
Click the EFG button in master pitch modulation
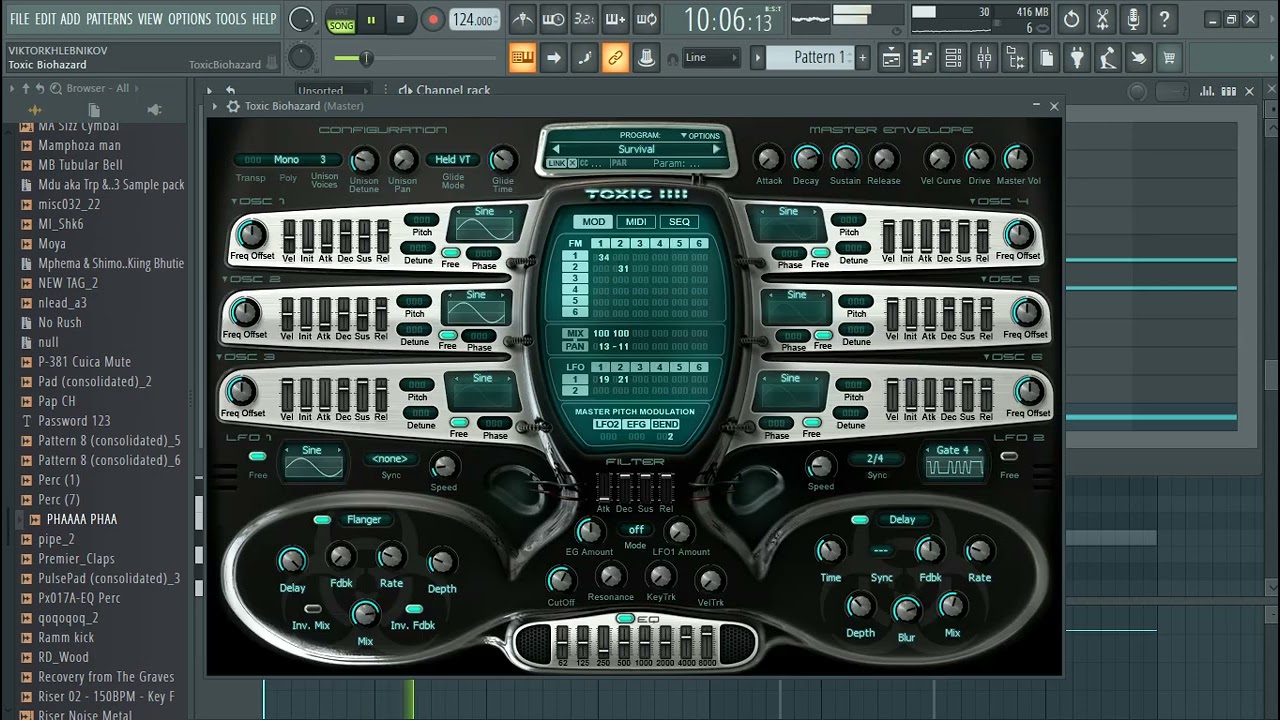pyautogui.click(x=636, y=425)
